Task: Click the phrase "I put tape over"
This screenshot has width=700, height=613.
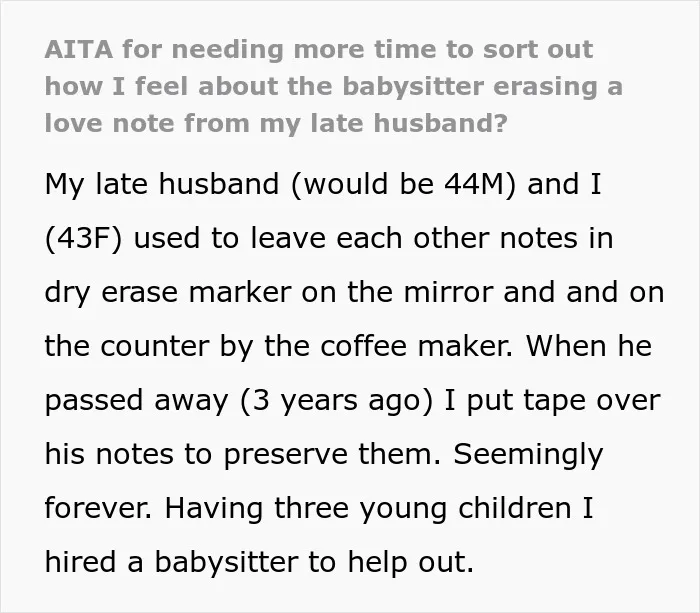Action: (x=552, y=400)
